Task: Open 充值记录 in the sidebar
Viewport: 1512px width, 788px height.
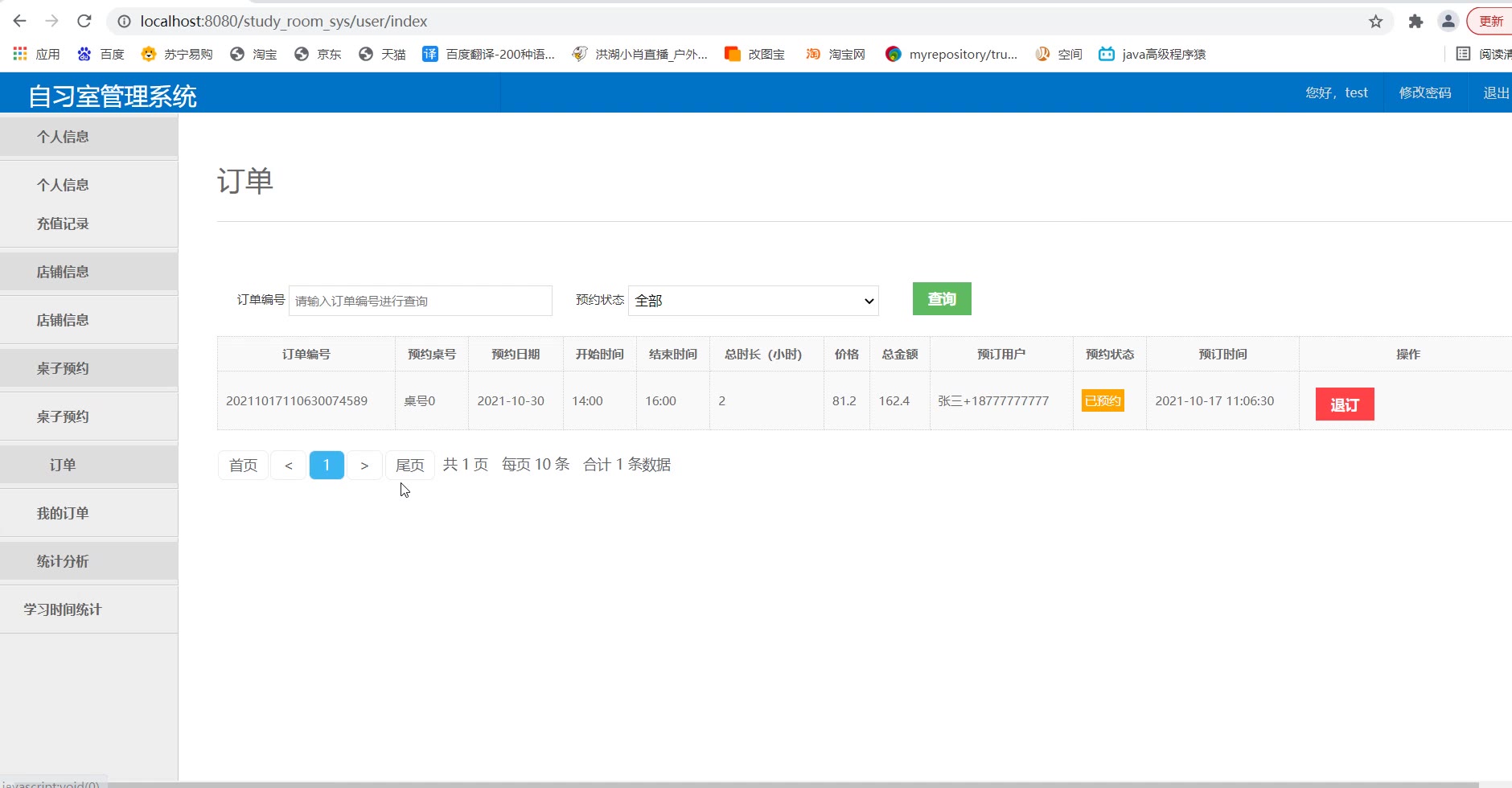Action: tap(63, 224)
